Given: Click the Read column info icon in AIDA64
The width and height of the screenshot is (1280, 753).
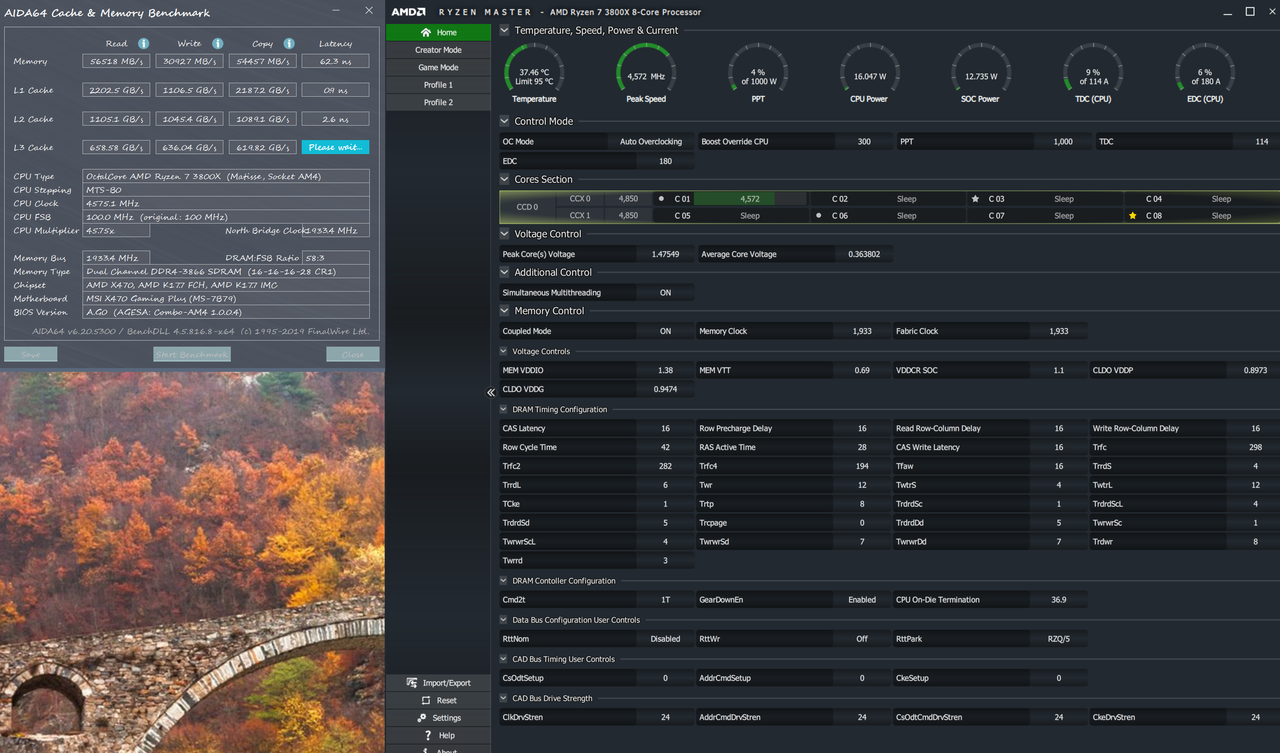Looking at the screenshot, I should click(x=144, y=44).
